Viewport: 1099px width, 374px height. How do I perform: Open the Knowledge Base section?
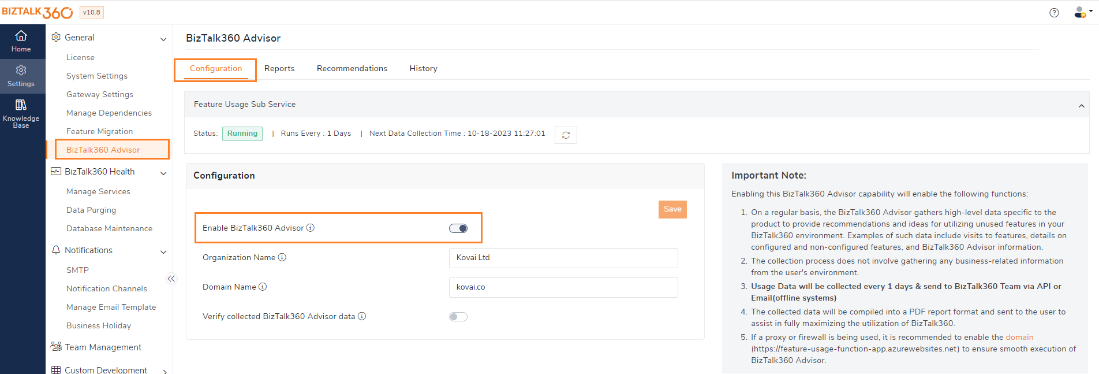[x=21, y=114]
